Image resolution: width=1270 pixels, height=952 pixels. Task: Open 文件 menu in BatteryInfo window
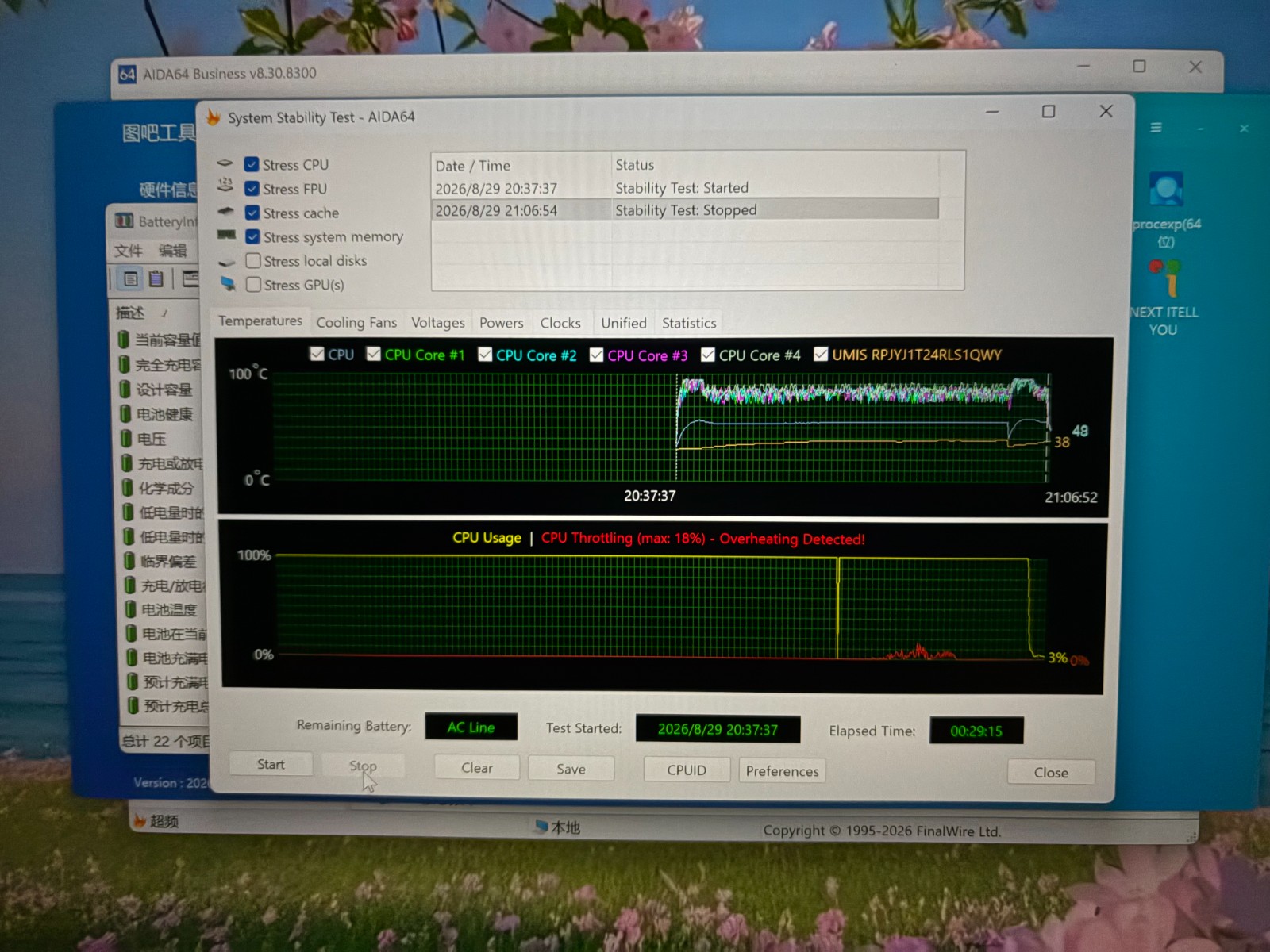(128, 251)
